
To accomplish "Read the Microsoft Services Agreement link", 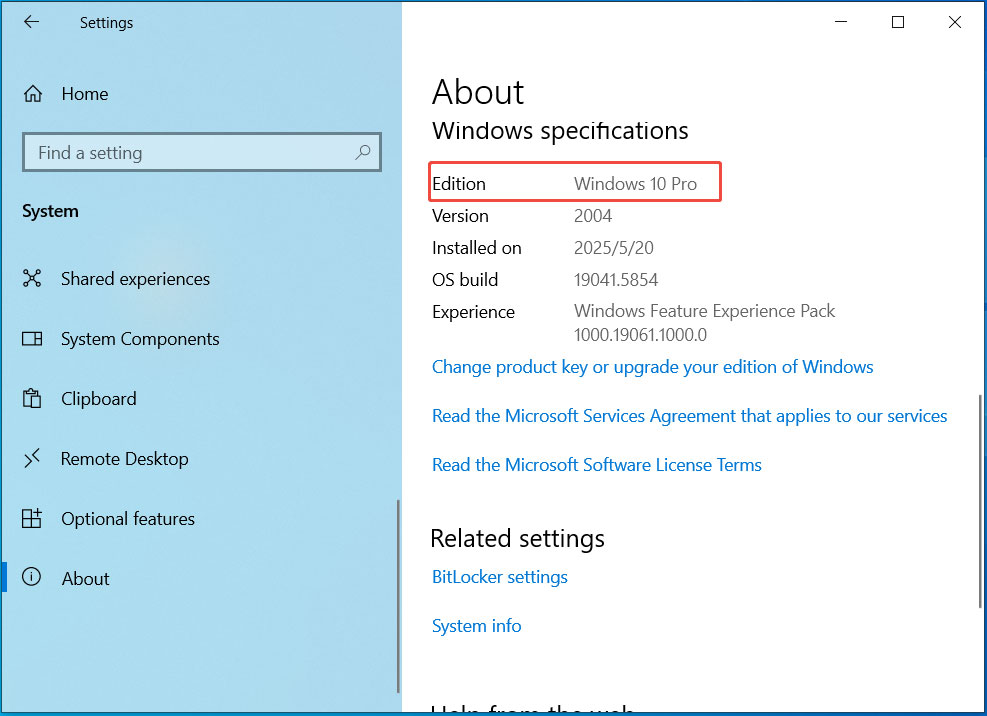I will (689, 416).
